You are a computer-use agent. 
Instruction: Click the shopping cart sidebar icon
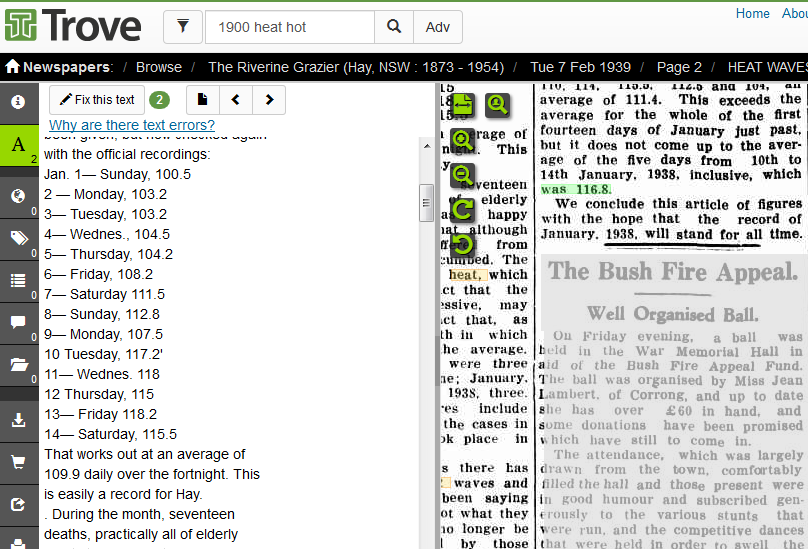(19, 463)
